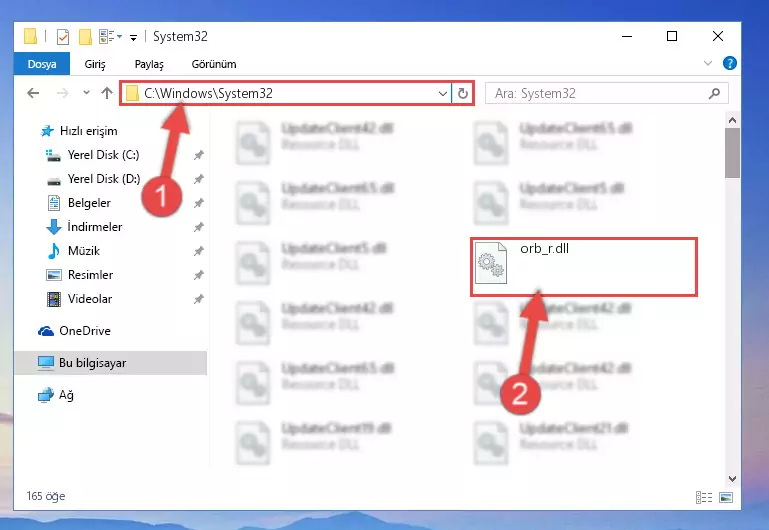The width and height of the screenshot is (769, 530).
Task: Click the pin icon next to Belgeler
Action: pos(199,203)
